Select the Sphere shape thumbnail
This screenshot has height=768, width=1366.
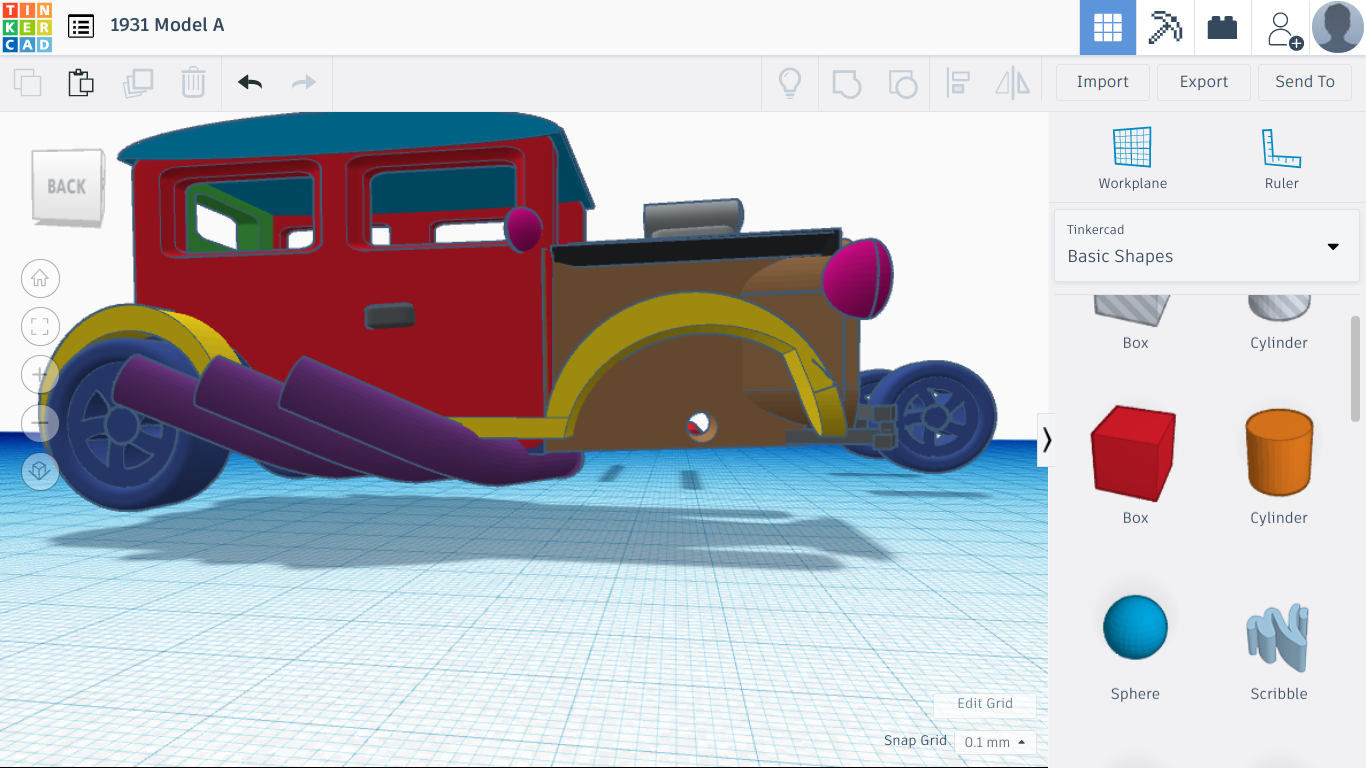coord(1134,627)
